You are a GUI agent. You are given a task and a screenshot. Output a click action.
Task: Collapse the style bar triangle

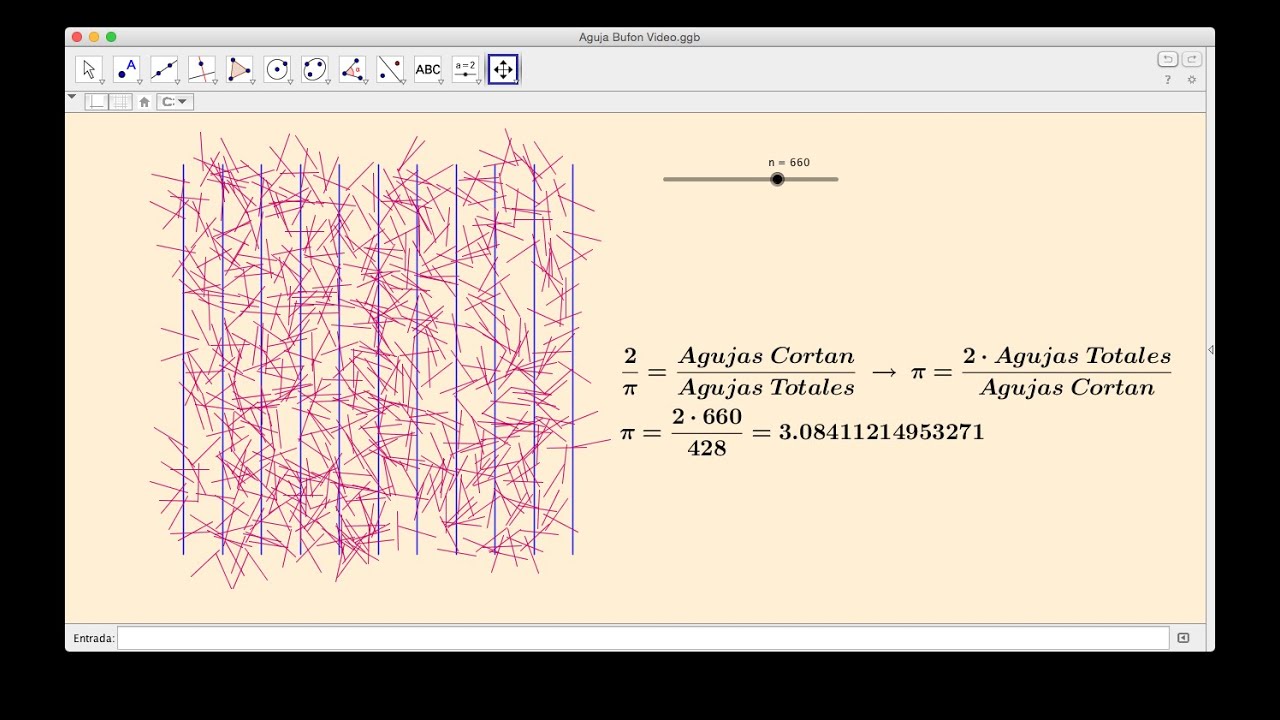71,97
